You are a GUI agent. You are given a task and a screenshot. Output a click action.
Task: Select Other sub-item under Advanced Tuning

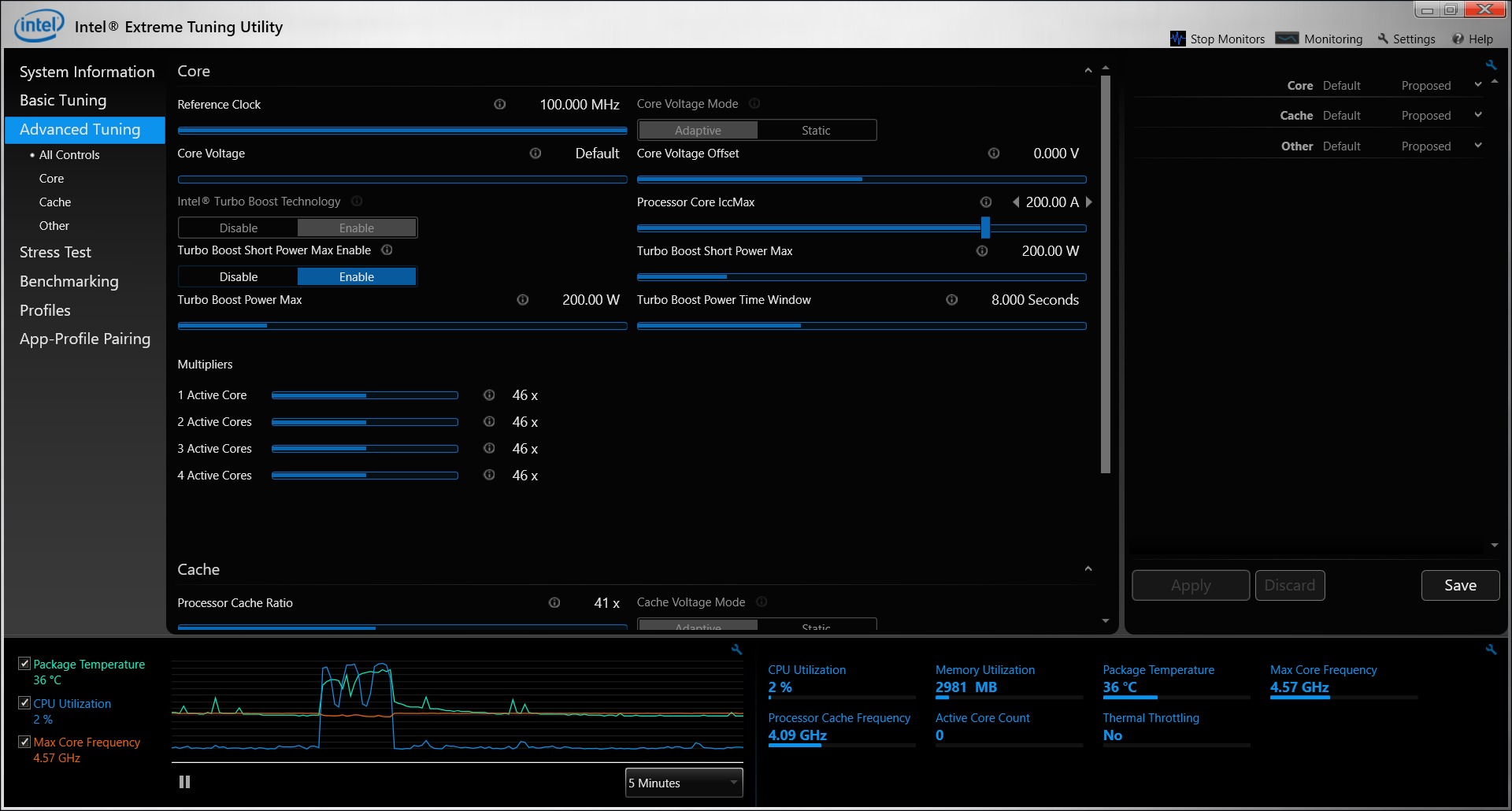(x=54, y=226)
